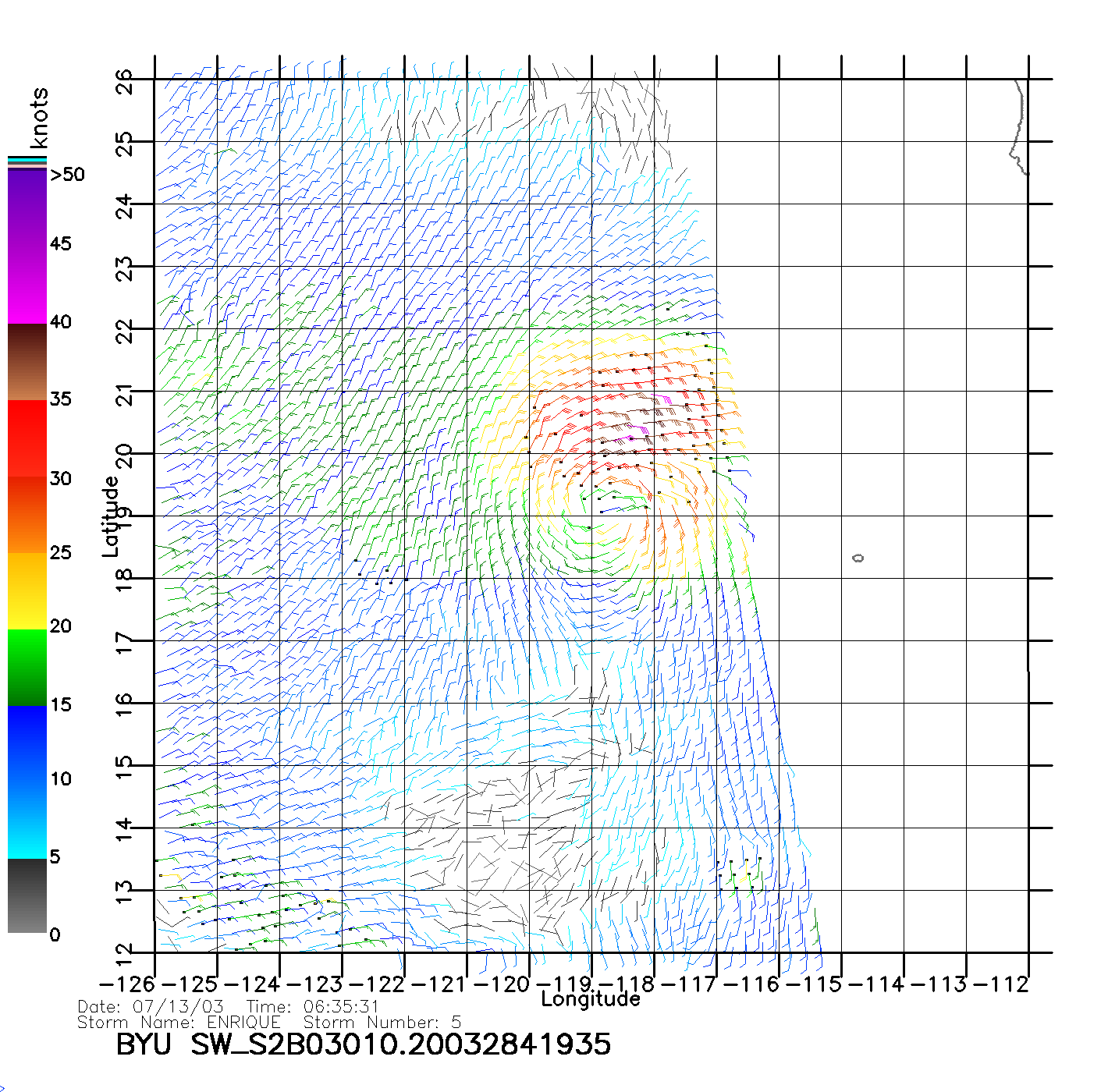This screenshot has height=1092, width=1108.
Task: Click the BYU SW_S2B03010 file title
Action: [363, 1044]
